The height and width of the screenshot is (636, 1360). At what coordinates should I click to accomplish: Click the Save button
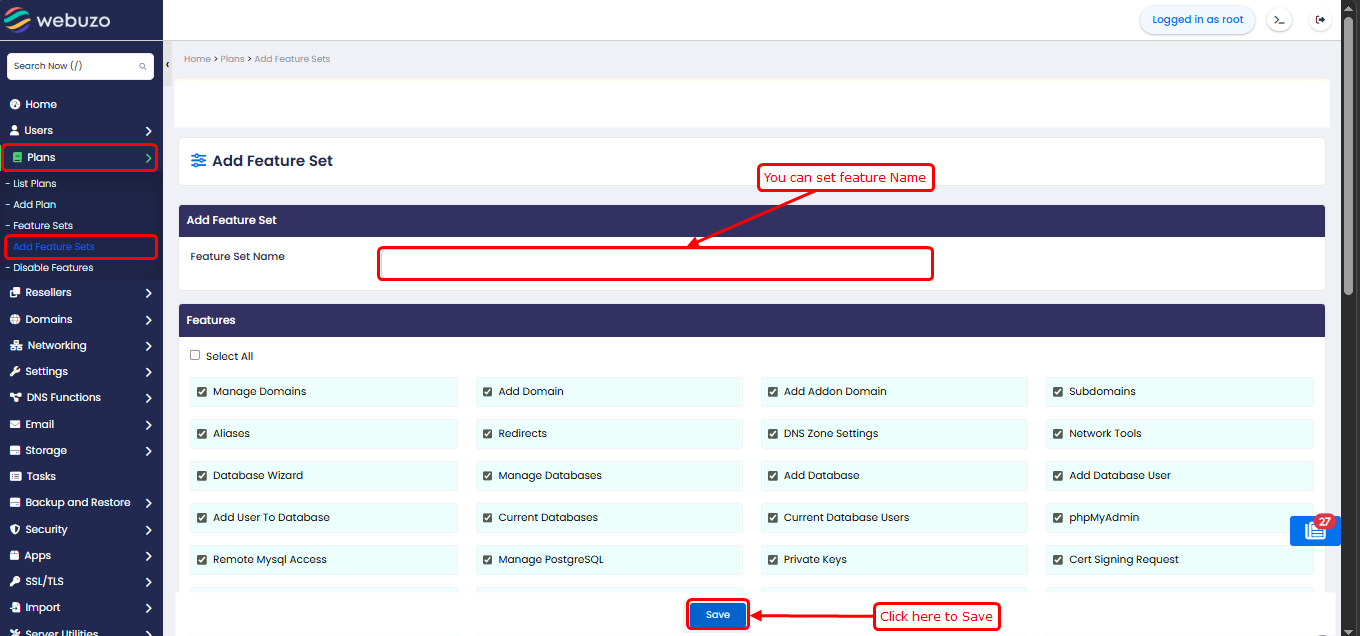(x=717, y=615)
